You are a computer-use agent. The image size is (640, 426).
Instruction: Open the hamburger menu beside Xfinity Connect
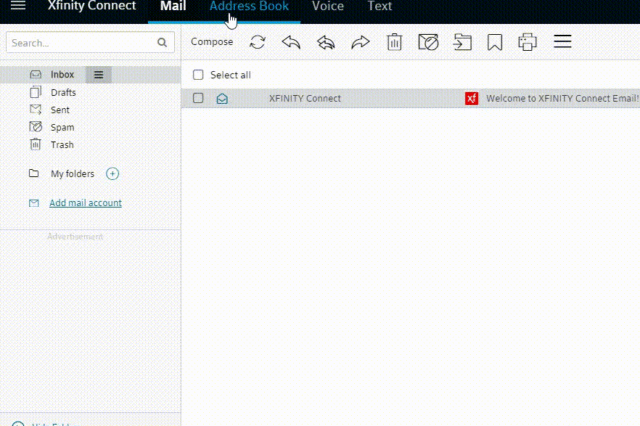click(x=18, y=7)
